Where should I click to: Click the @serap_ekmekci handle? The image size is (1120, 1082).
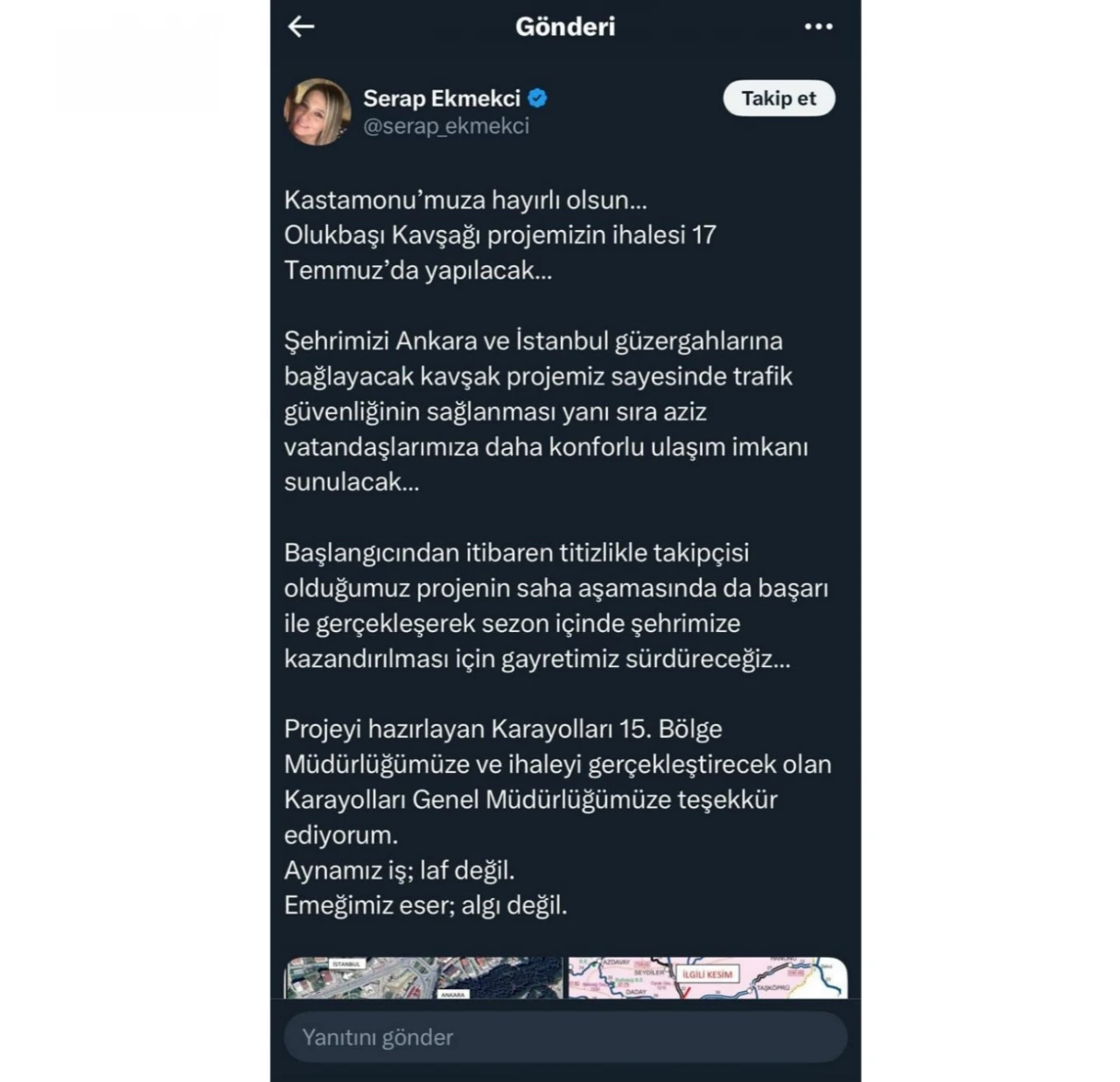coord(446,126)
